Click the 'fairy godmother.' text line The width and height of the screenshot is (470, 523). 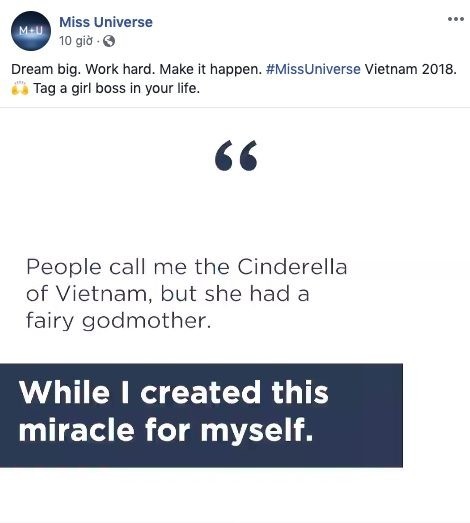tap(119, 321)
